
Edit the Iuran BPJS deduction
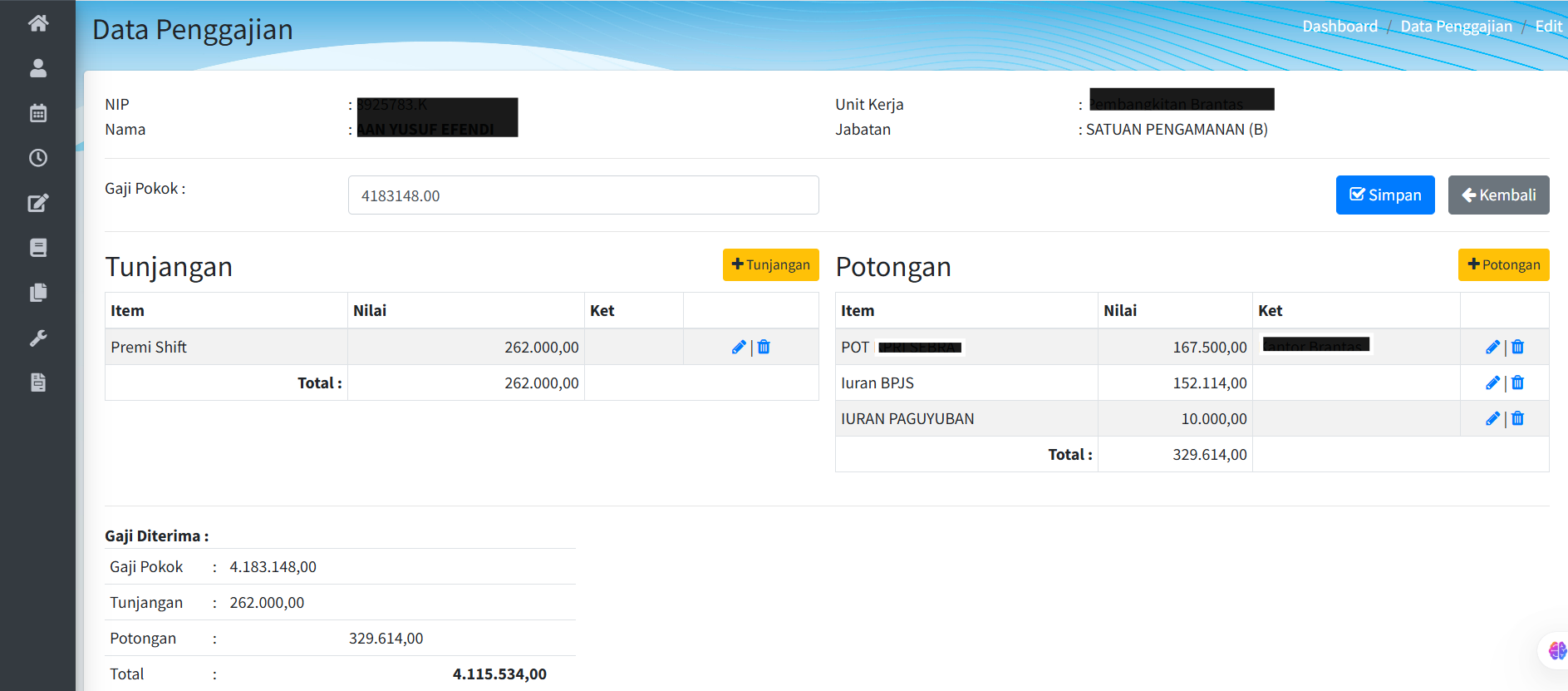[x=1492, y=383]
